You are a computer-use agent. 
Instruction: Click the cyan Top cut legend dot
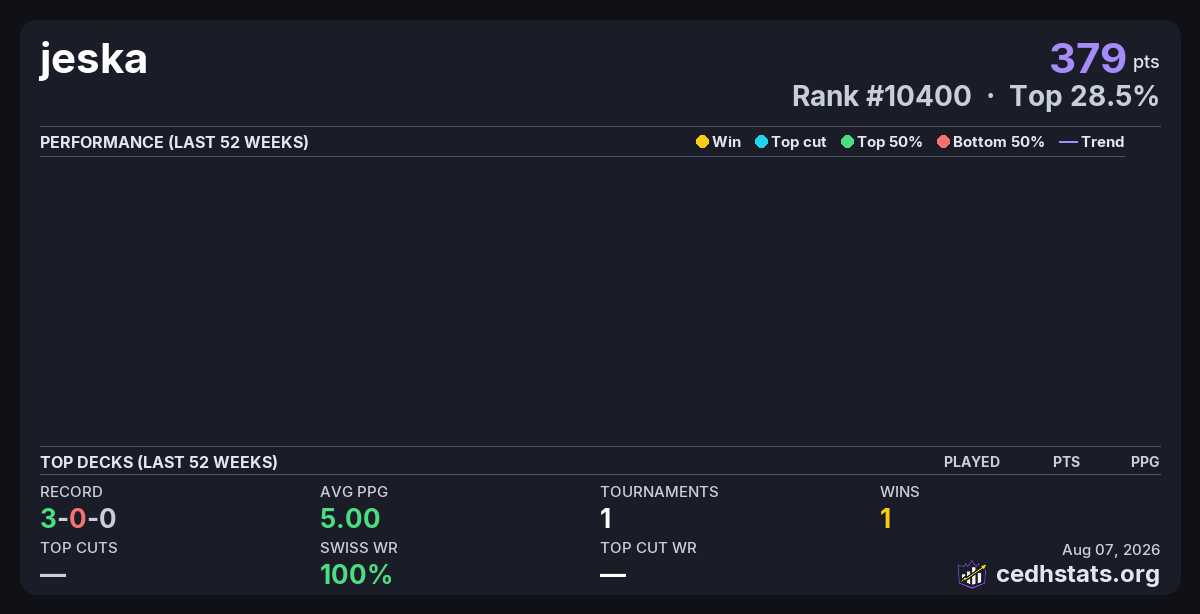[x=761, y=142]
